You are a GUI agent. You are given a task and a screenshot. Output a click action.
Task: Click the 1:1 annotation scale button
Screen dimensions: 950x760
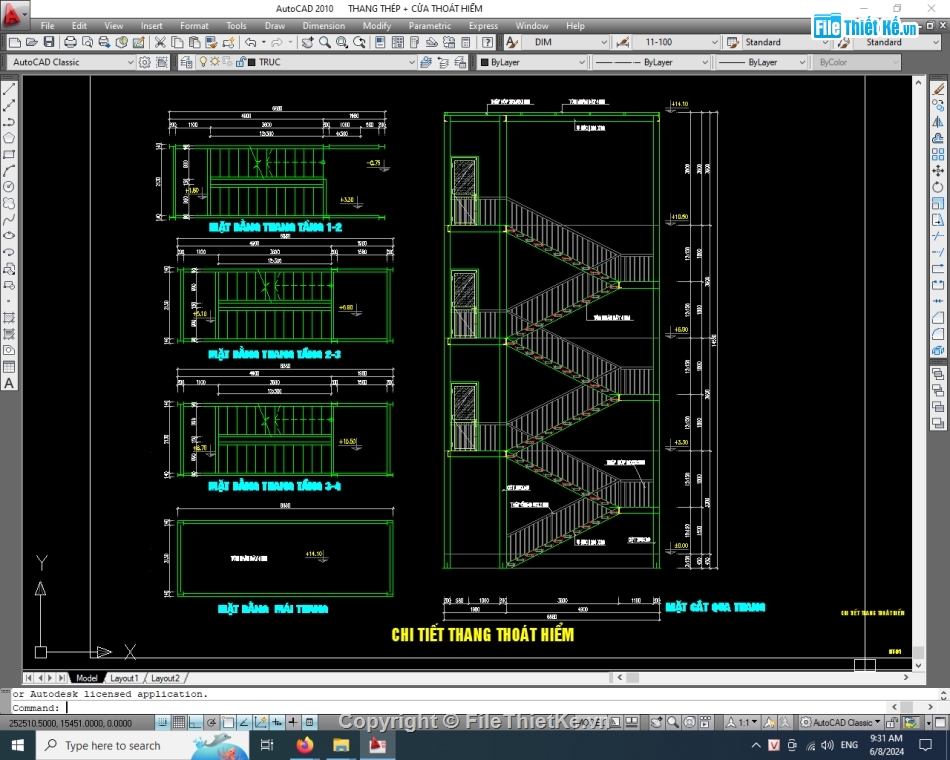point(743,722)
